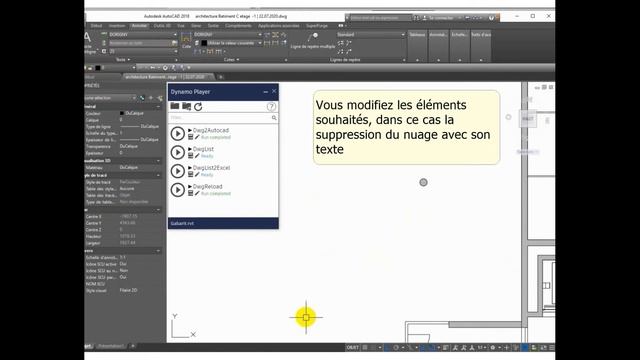
Task: Click the pencil edit icon for DwgReload
Action: pyautogui.click(x=197, y=193)
